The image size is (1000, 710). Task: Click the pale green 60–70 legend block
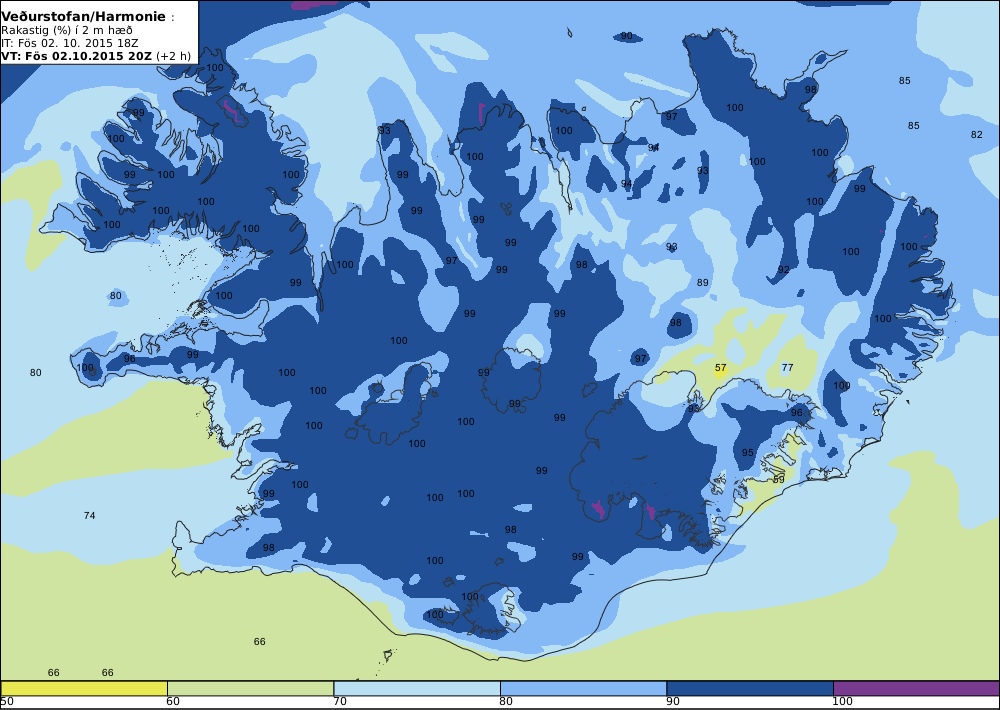(x=251, y=688)
